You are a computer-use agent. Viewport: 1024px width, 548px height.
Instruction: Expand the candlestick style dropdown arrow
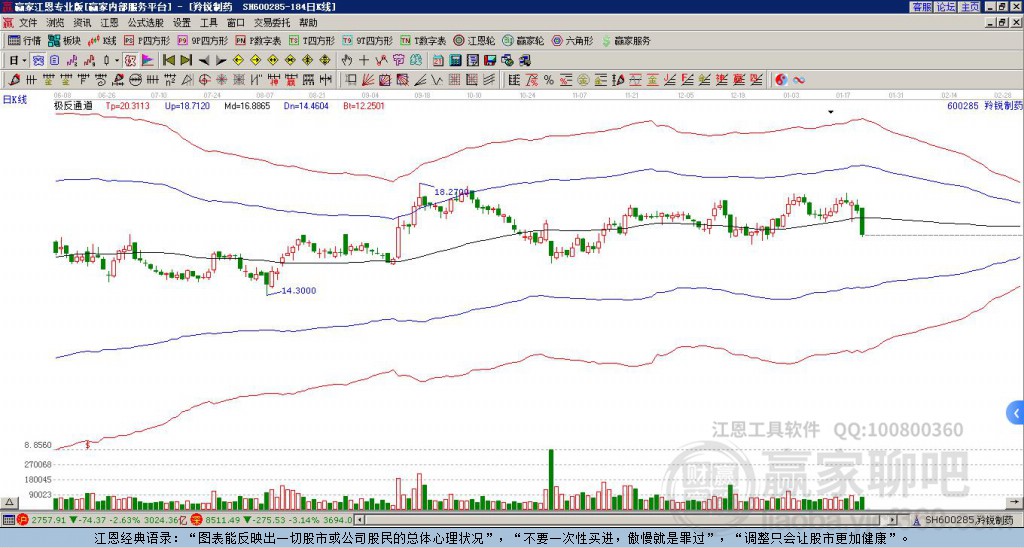(x=118, y=61)
